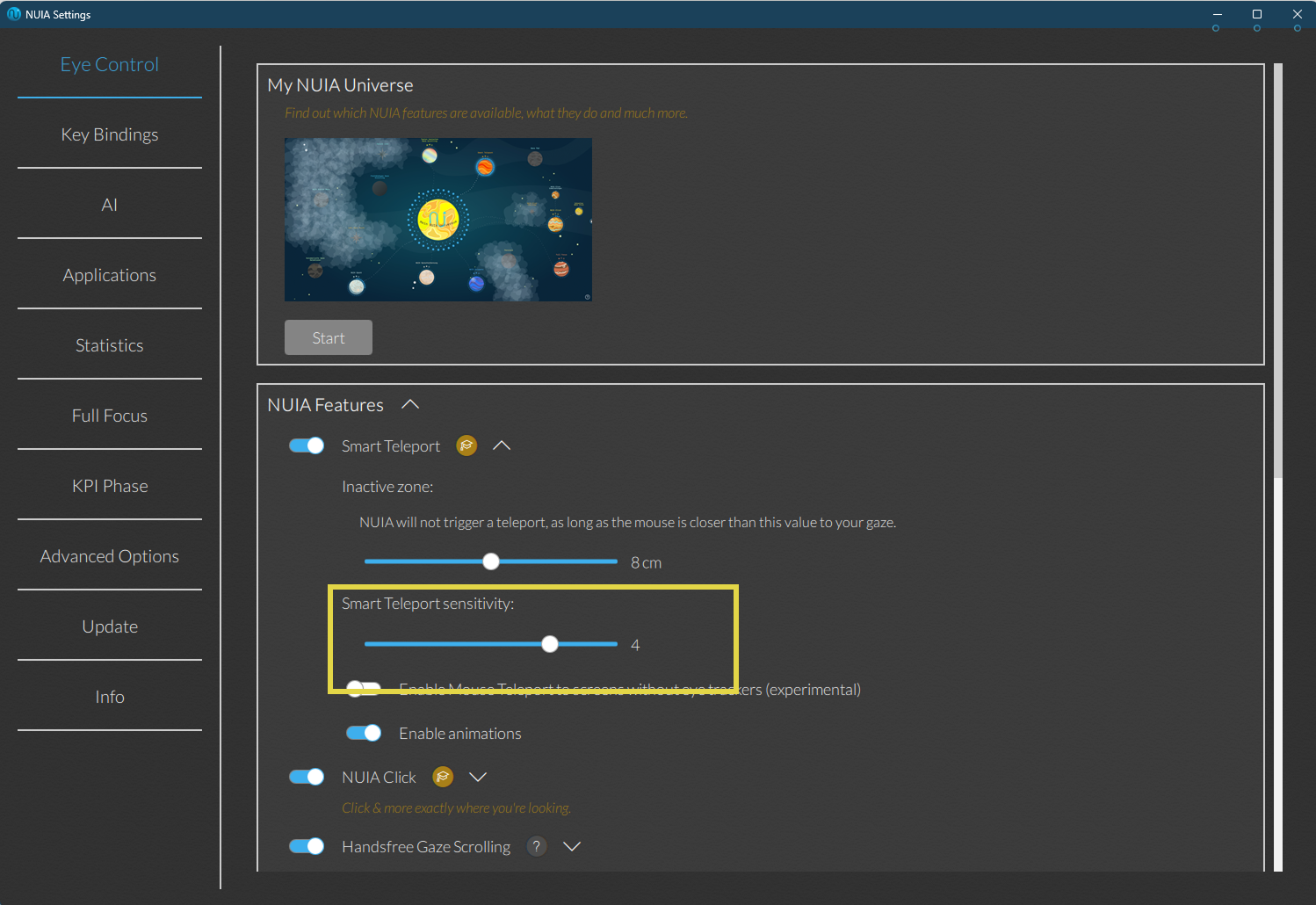Select the Full Focus tab
The width and height of the screenshot is (1316, 905).
[x=110, y=416]
